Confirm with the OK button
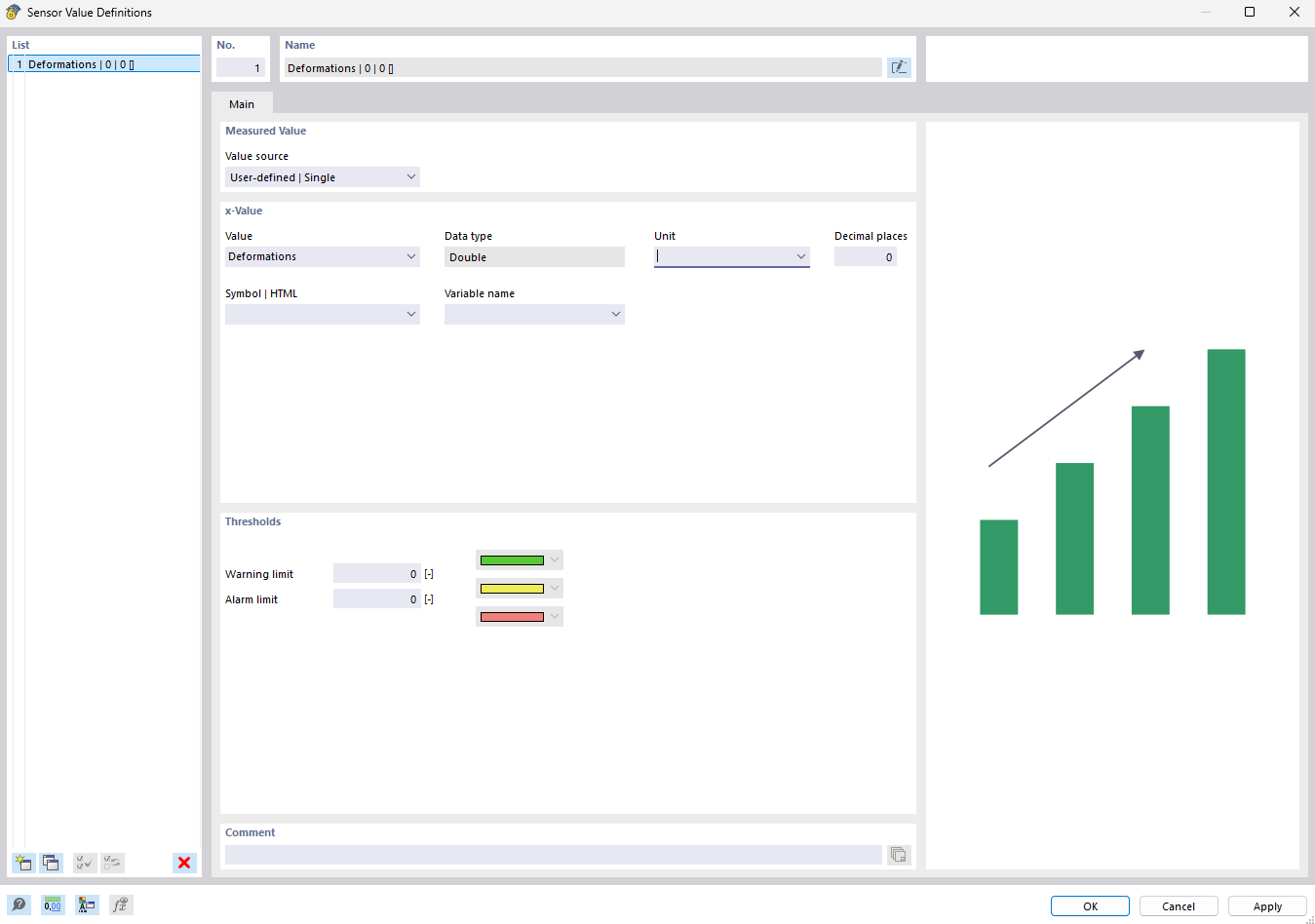This screenshot has width=1315, height=924. click(x=1090, y=906)
